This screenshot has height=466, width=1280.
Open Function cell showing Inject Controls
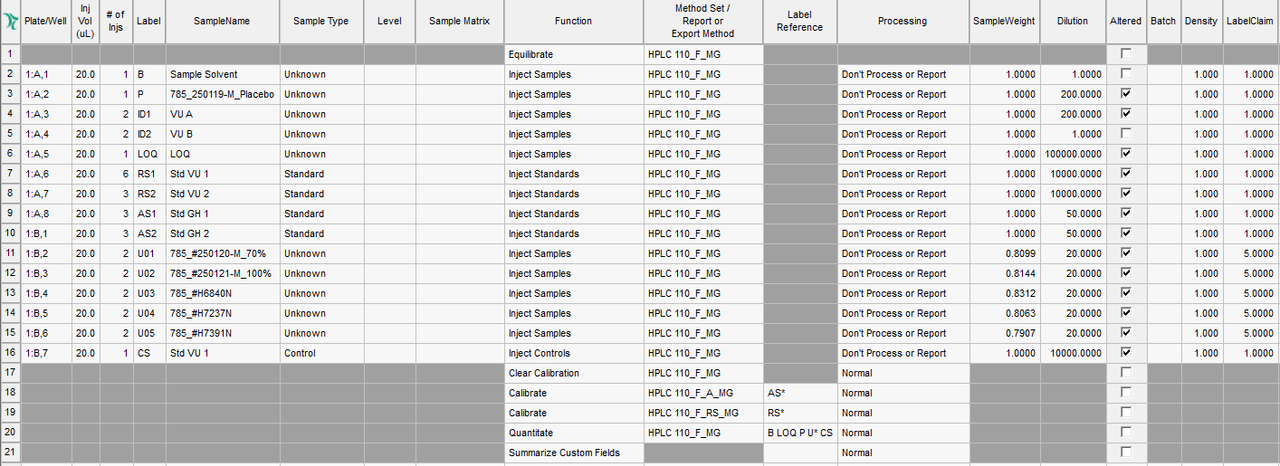(x=574, y=353)
